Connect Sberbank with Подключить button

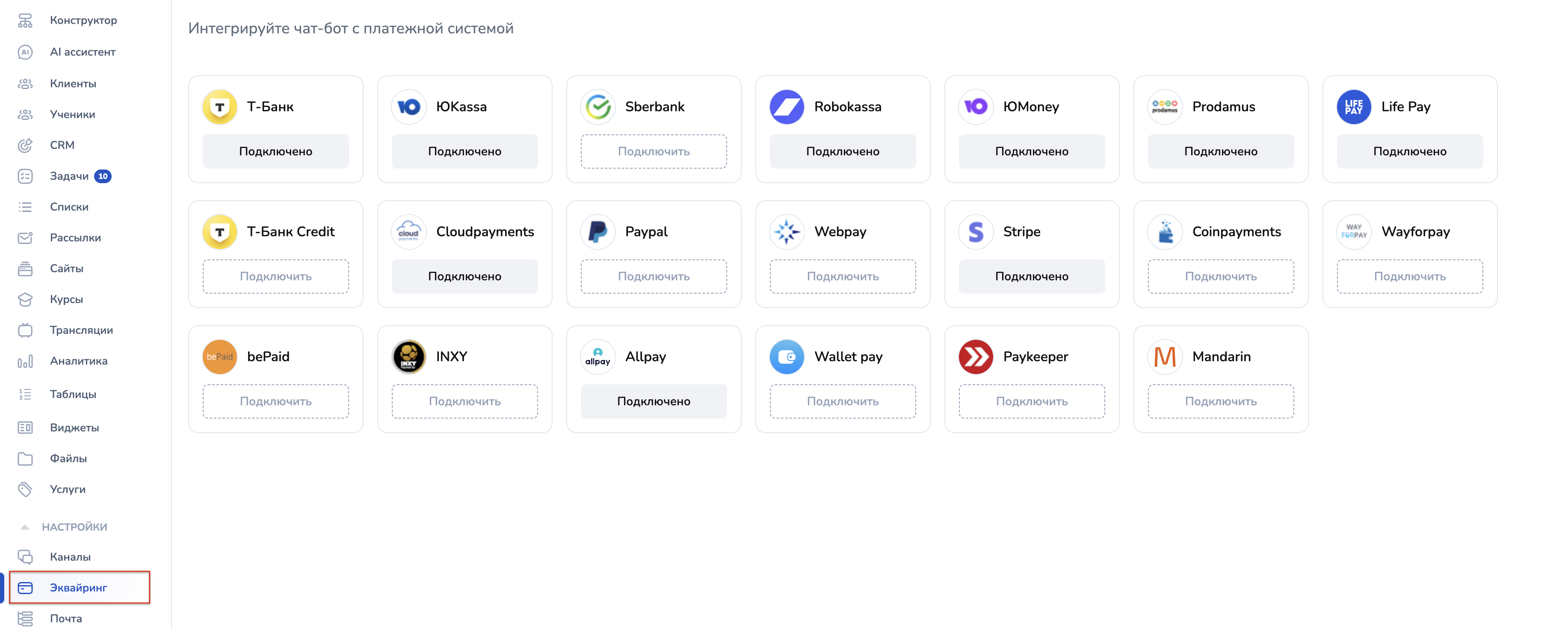tap(654, 152)
